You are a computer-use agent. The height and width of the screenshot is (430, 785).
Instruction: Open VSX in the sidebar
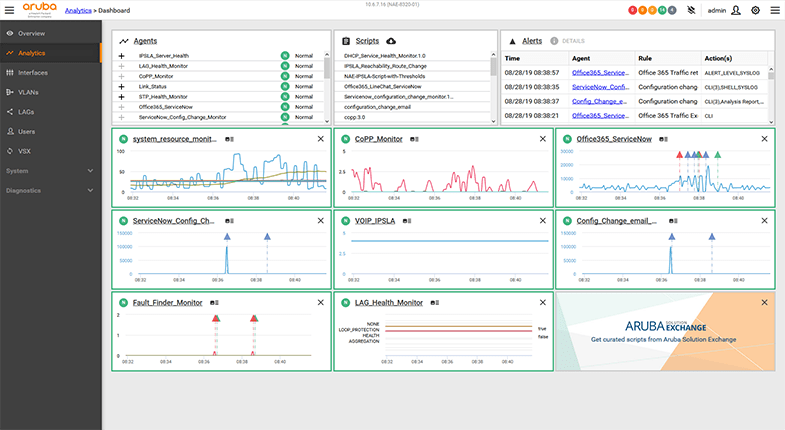[x=50, y=151]
